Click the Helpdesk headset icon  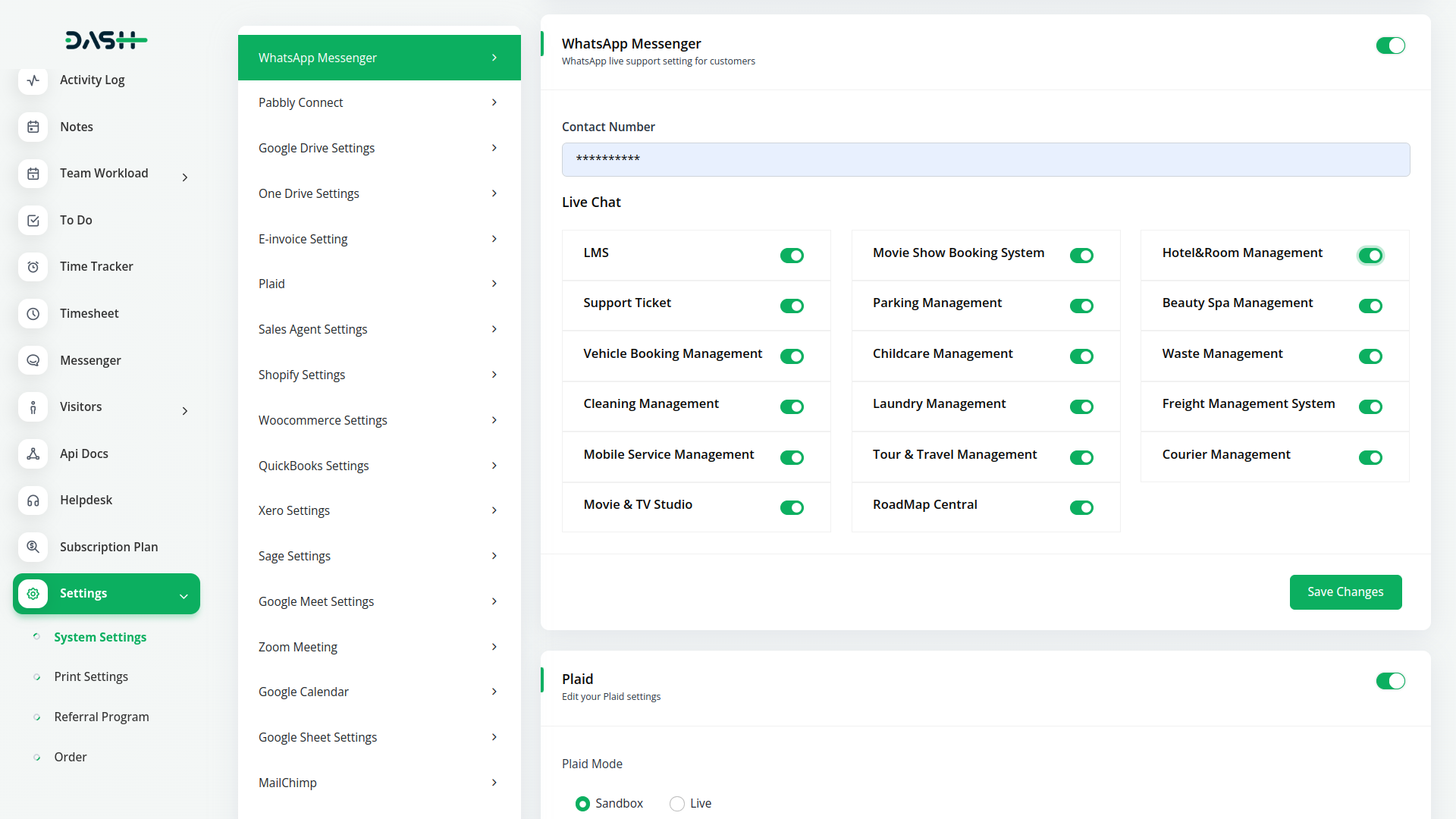pos(33,500)
